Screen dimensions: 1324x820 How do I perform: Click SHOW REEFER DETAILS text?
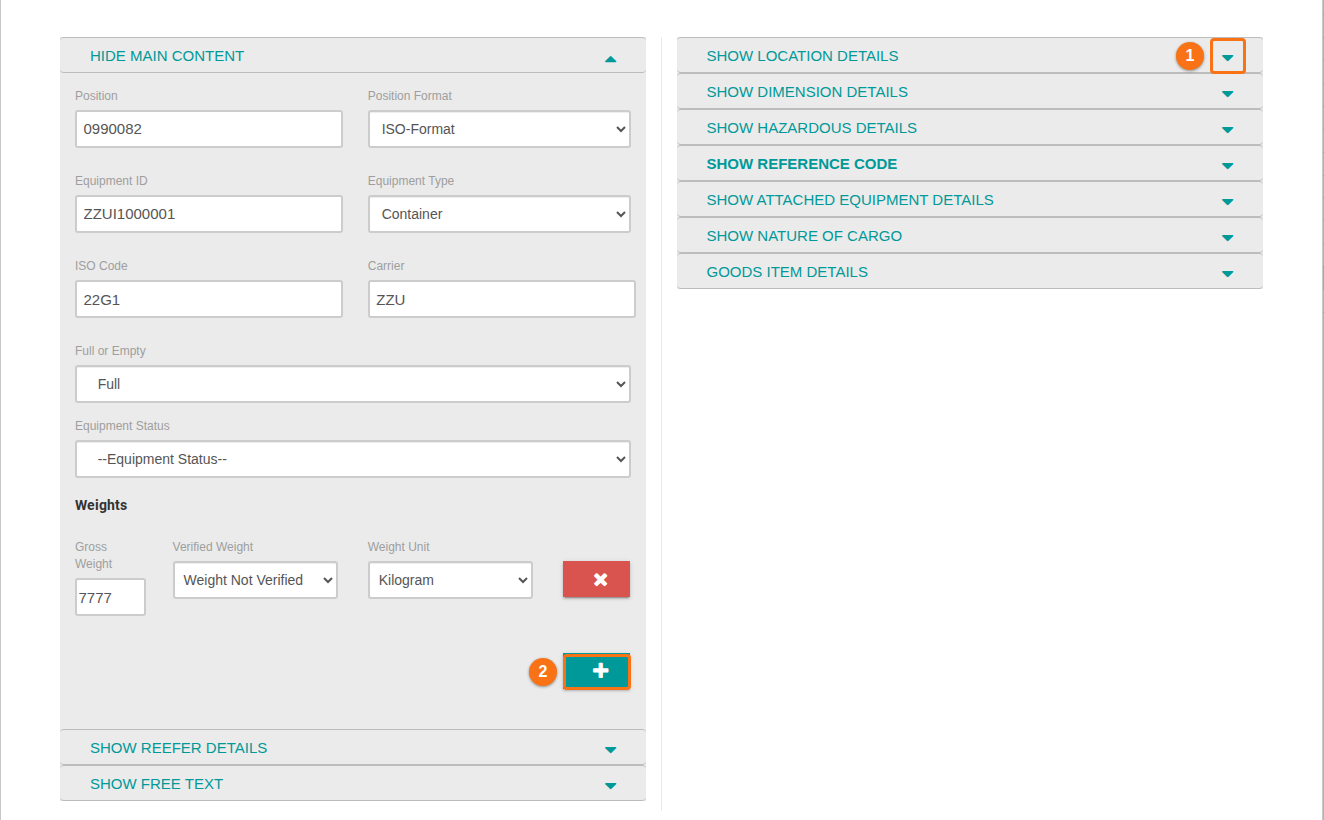[179, 748]
